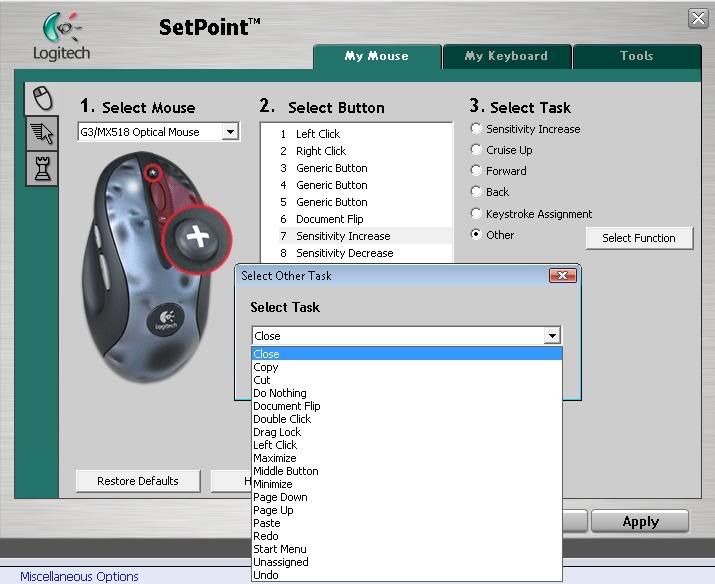Open the Miscellaneous Options link
Viewport: 715px width, 584px height.
coord(79,576)
